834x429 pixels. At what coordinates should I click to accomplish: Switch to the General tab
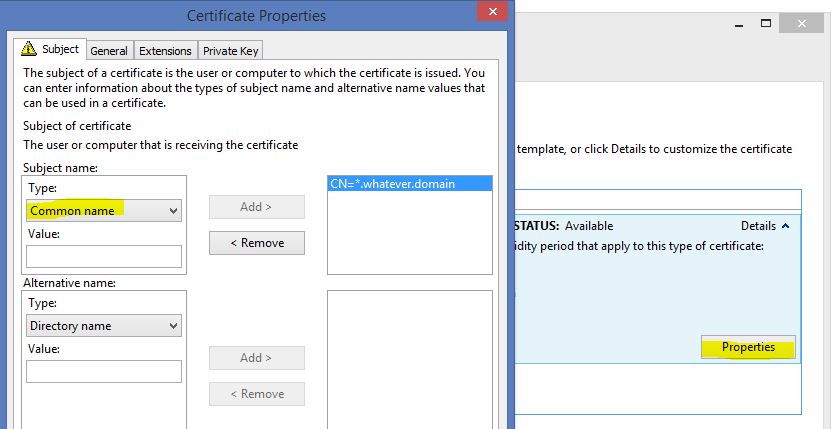click(x=108, y=51)
